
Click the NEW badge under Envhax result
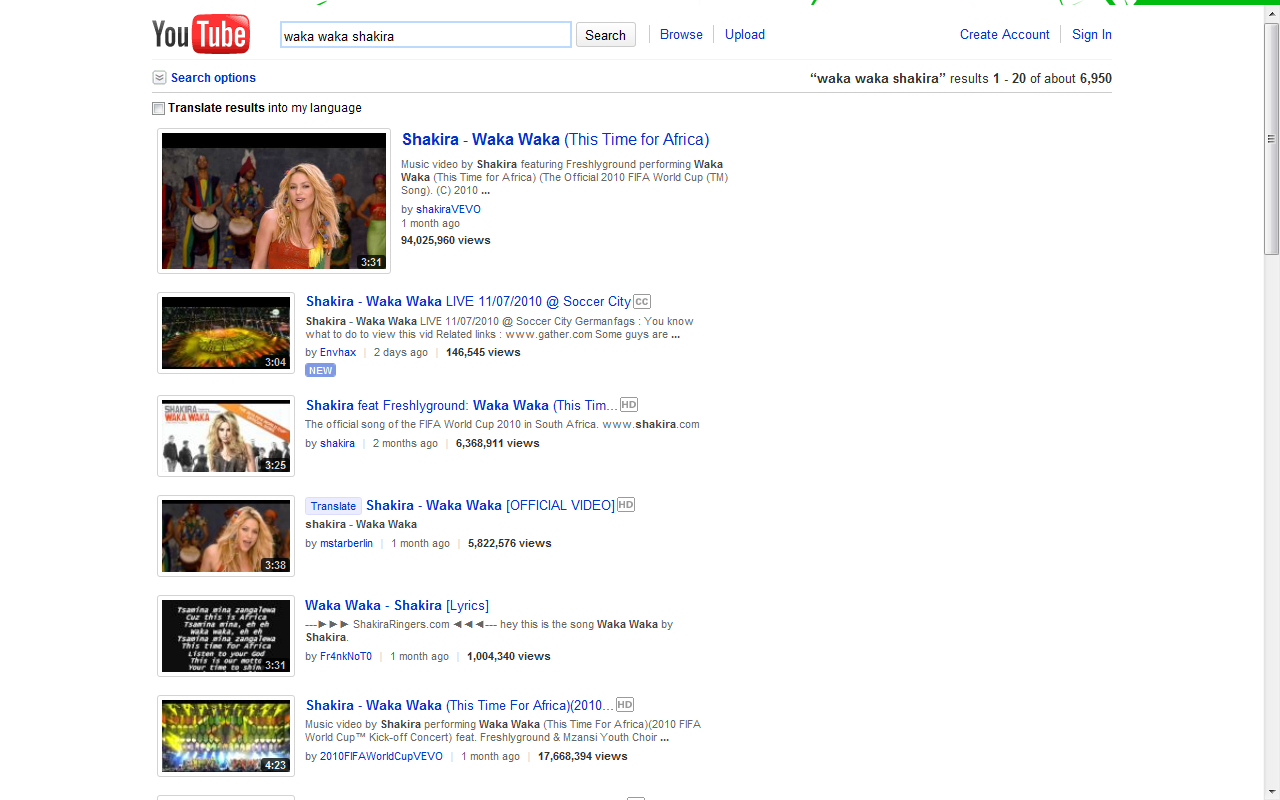coord(320,370)
